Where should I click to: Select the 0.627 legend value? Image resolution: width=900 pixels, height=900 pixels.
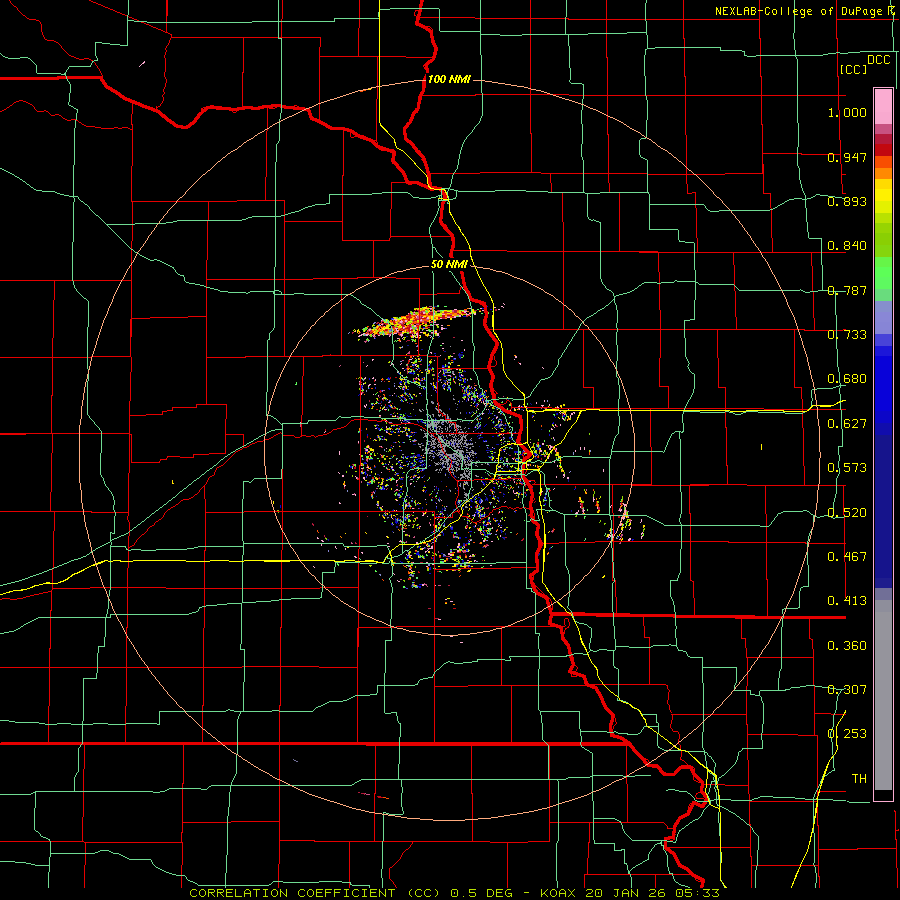coord(847,424)
